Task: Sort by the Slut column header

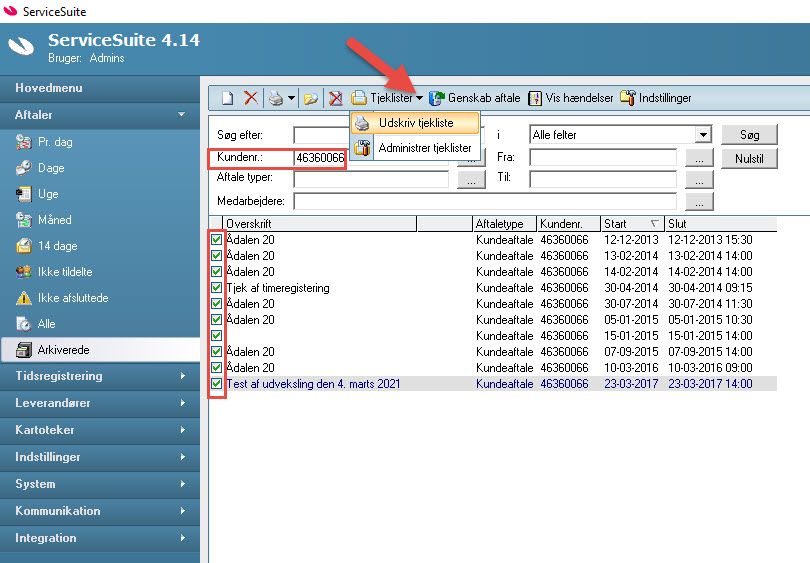Action: pyautogui.click(x=721, y=224)
